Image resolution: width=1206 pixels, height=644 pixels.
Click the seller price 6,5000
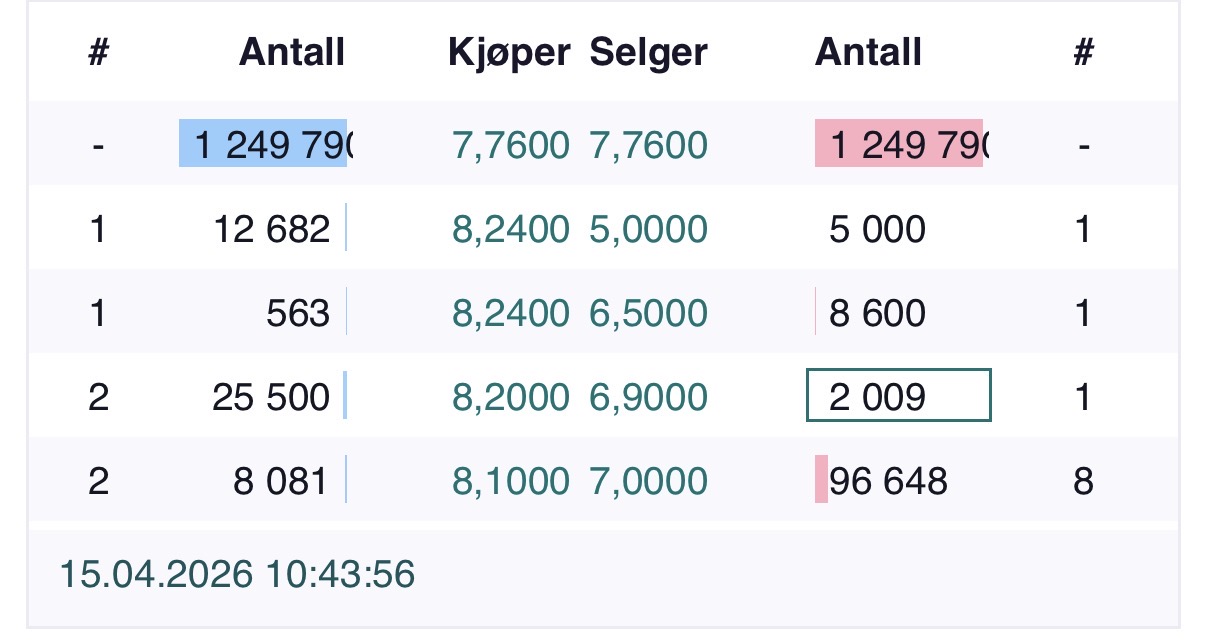pos(648,314)
